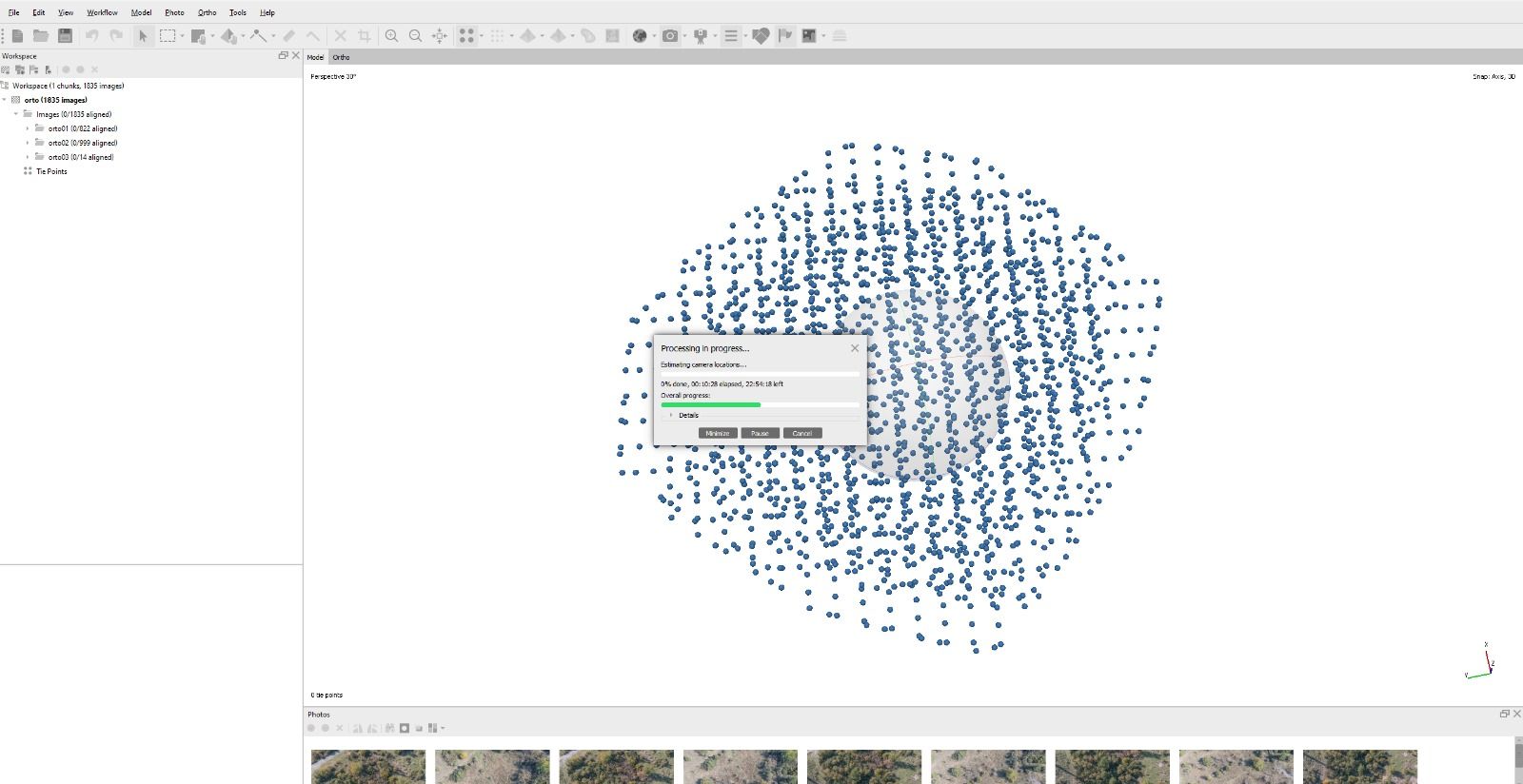Collapse the Images folder tree node
Screen dimensions: 1523x784
point(16,114)
